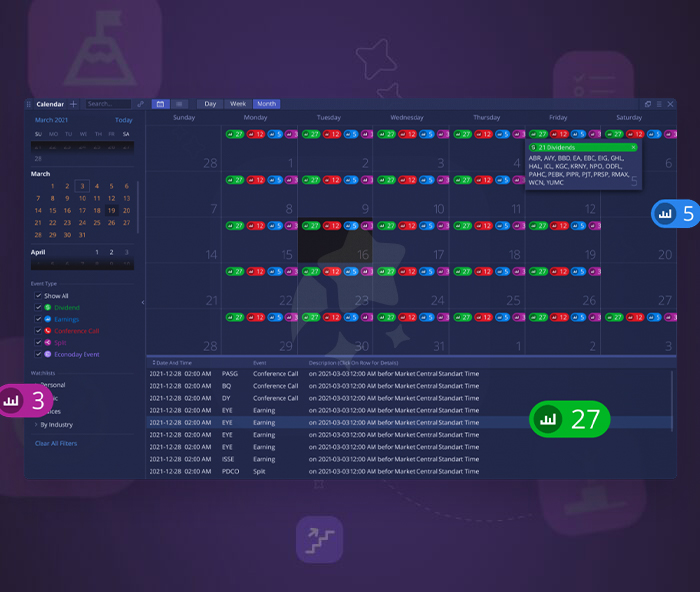Click Clear All Filters
Viewport: 700px width, 592px height.
tap(57, 443)
